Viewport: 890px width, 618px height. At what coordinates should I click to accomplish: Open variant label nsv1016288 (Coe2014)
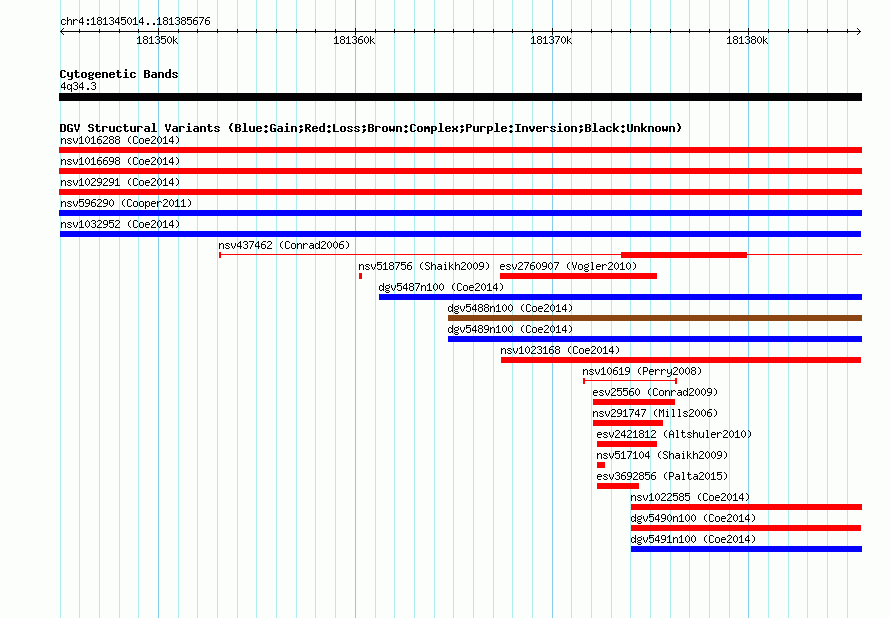pyautogui.click(x=120, y=140)
